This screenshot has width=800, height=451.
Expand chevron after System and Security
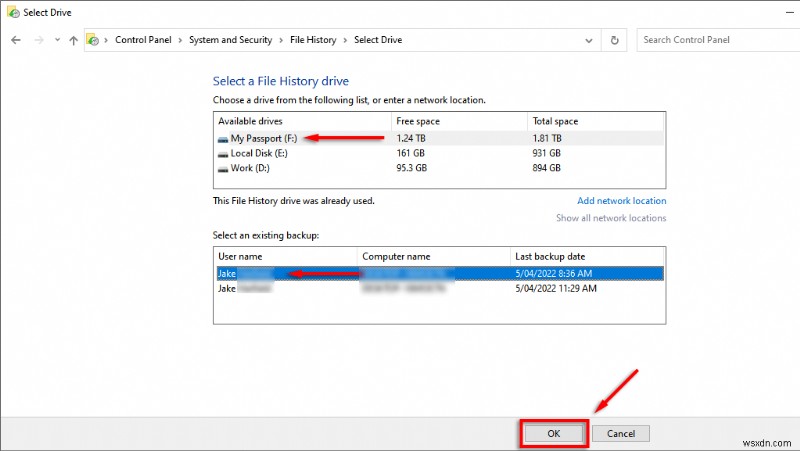coord(281,40)
